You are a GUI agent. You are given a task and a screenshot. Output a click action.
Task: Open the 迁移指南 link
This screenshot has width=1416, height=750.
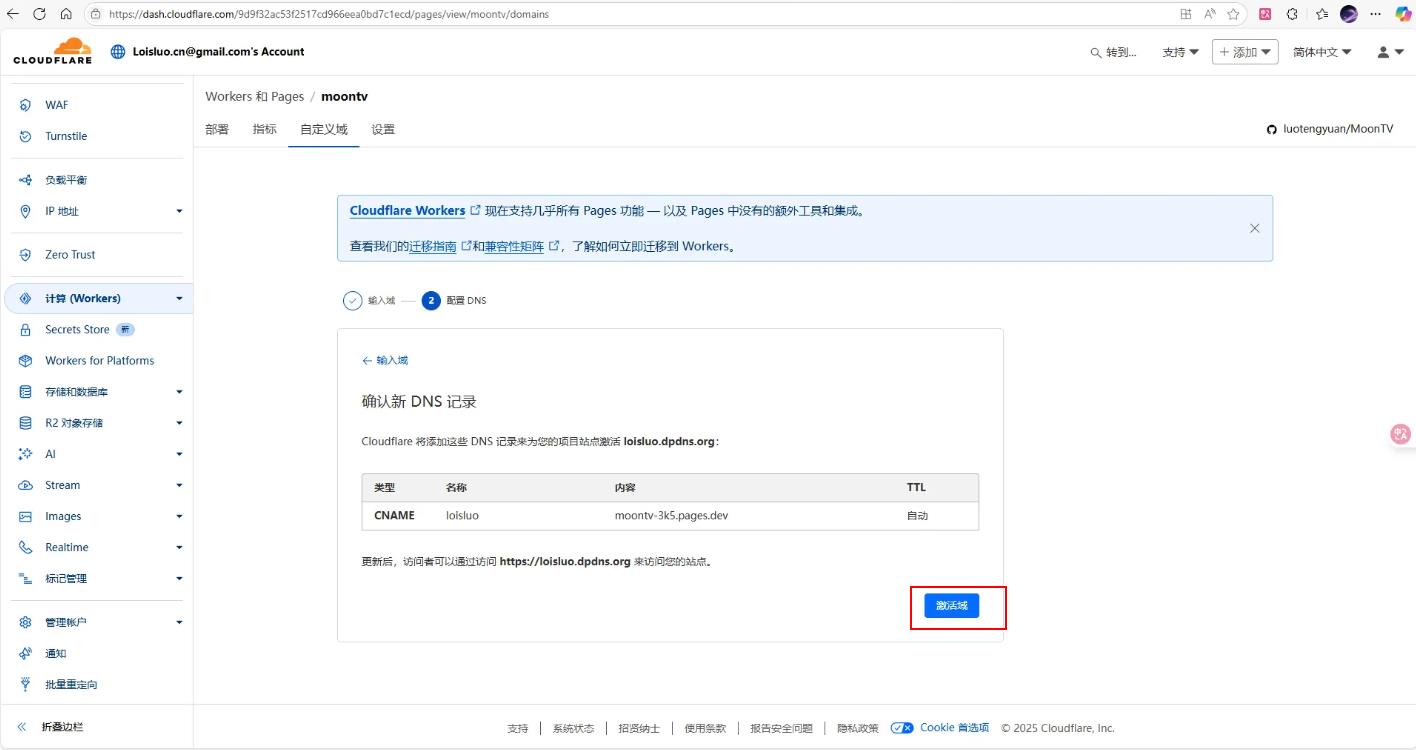coord(433,246)
